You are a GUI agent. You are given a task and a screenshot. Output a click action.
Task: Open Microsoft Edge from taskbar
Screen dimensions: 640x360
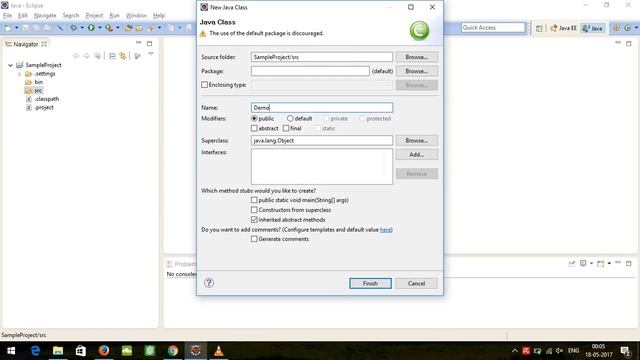click(x=36, y=351)
